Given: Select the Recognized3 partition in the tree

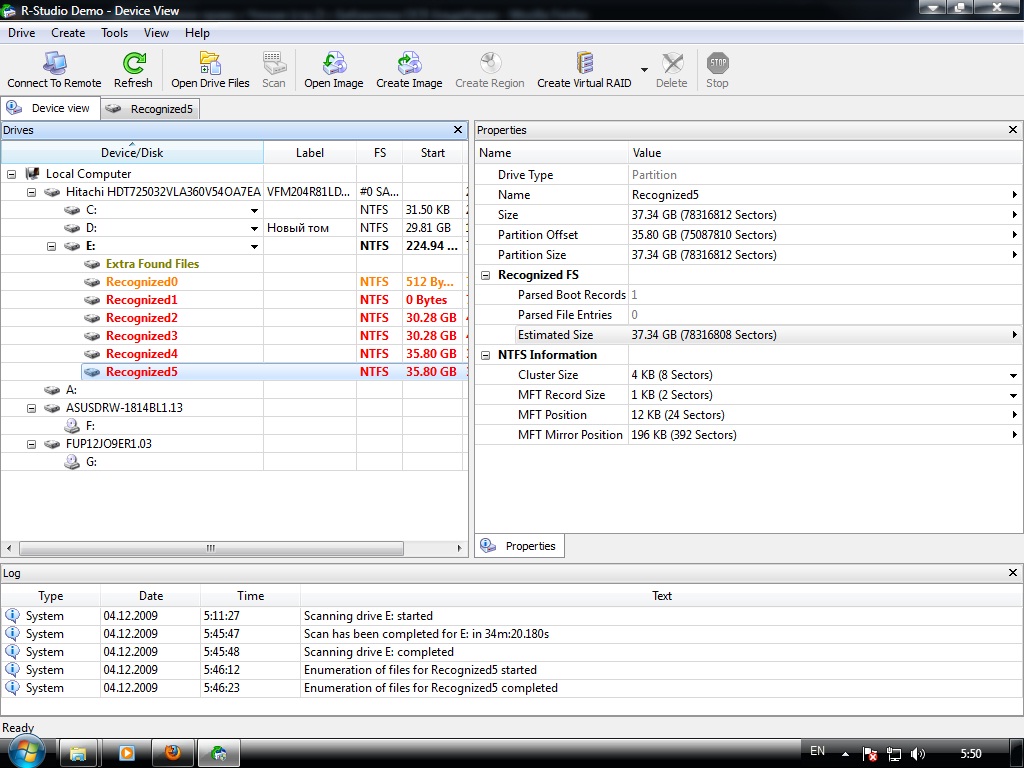Looking at the screenshot, I should [141, 336].
